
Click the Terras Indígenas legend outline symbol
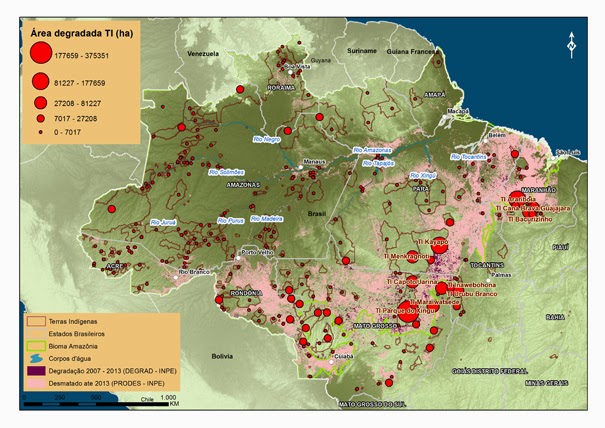pyautogui.click(x=35, y=321)
